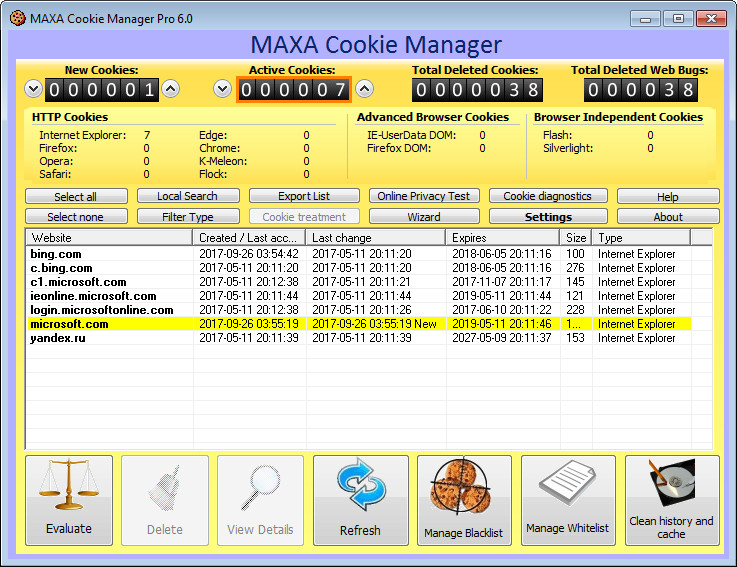The height and width of the screenshot is (567, 737).
Task: Open View Details magnifier button
Action: pyautogui.click(x=260, y=500)
